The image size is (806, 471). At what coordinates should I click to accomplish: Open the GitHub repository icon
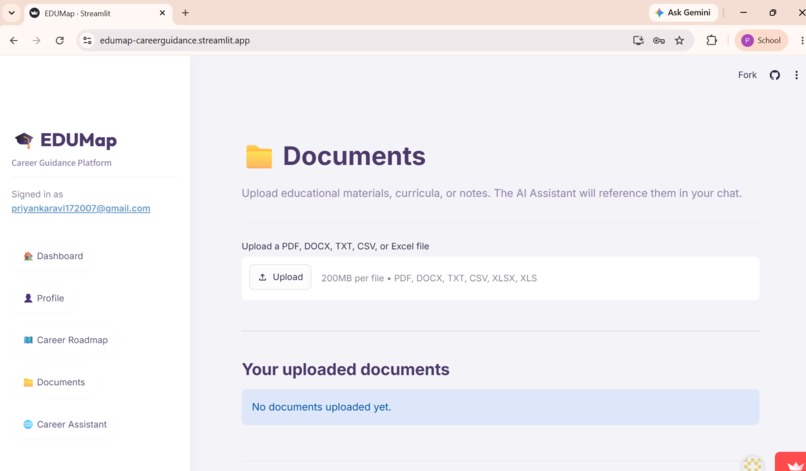[x=775, y=75]
